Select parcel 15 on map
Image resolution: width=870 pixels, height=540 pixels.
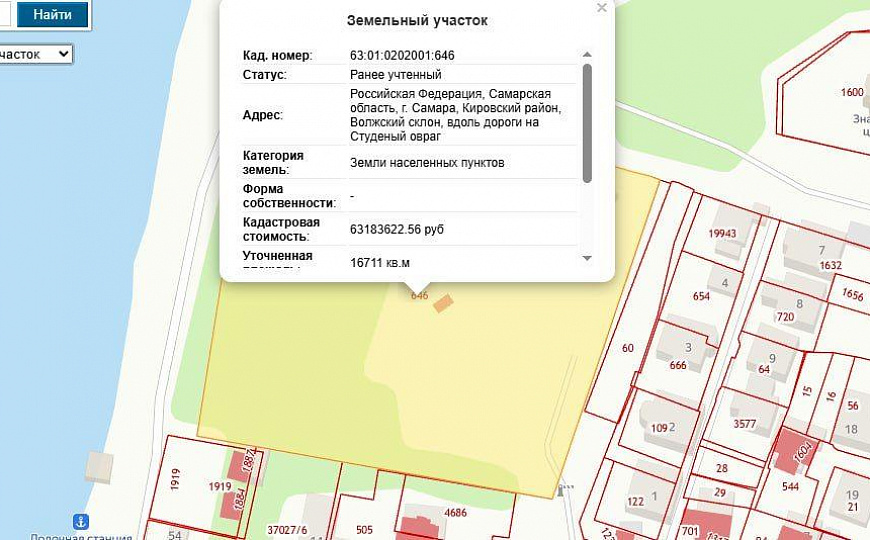[807, 391]
